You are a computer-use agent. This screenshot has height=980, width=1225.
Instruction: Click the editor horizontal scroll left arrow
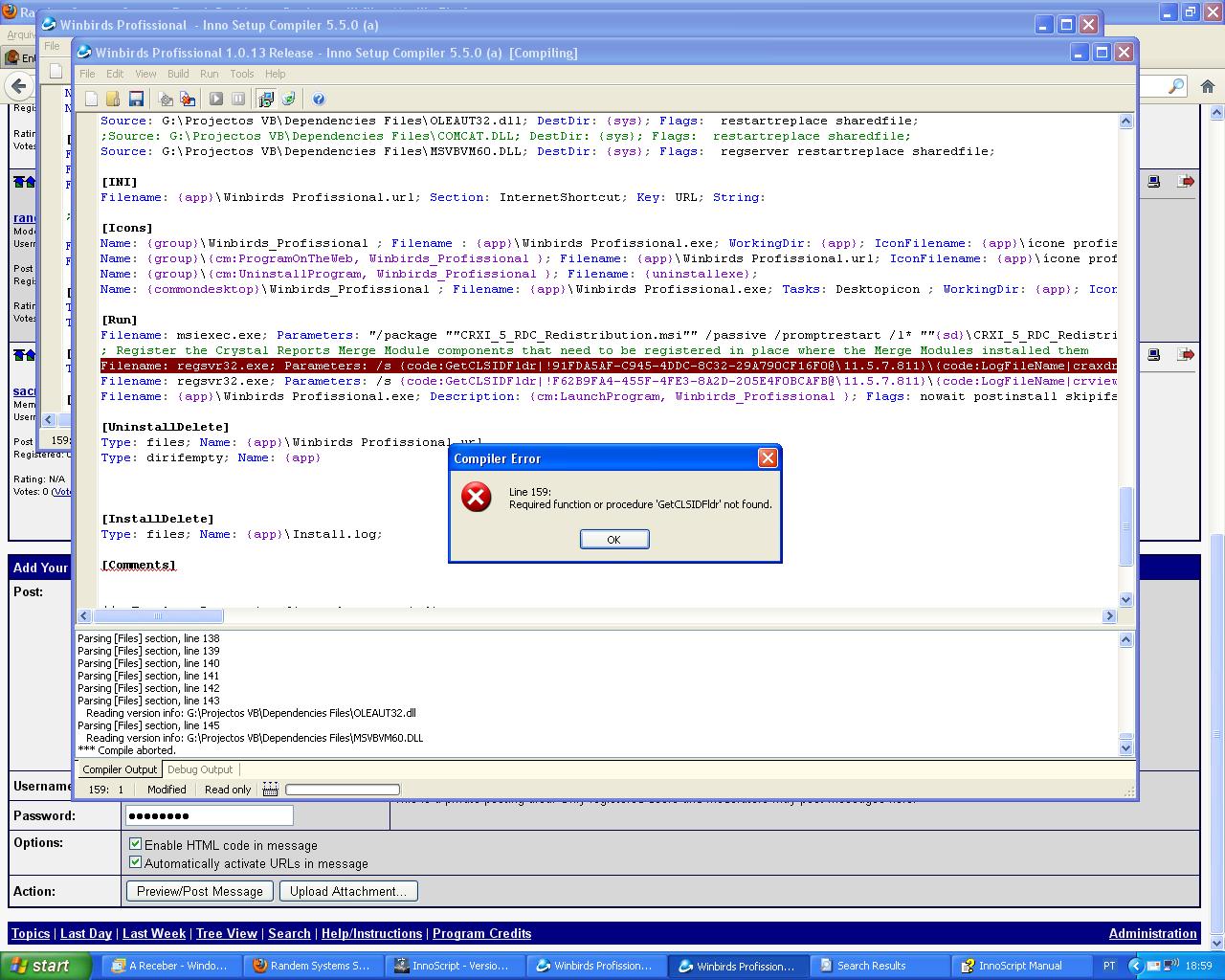point(84,615)
